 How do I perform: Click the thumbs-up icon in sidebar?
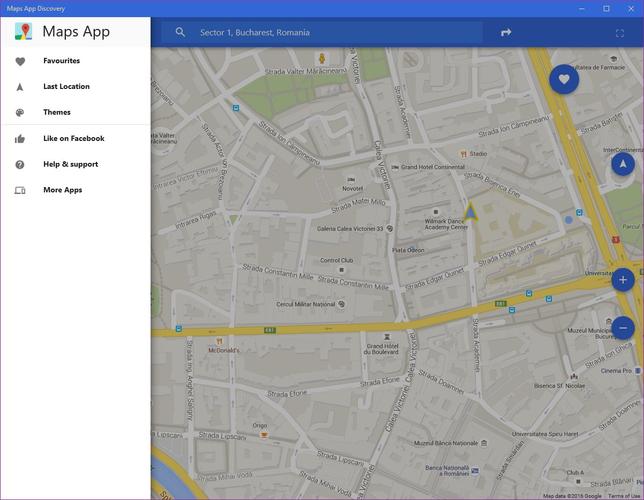point(20,138)
